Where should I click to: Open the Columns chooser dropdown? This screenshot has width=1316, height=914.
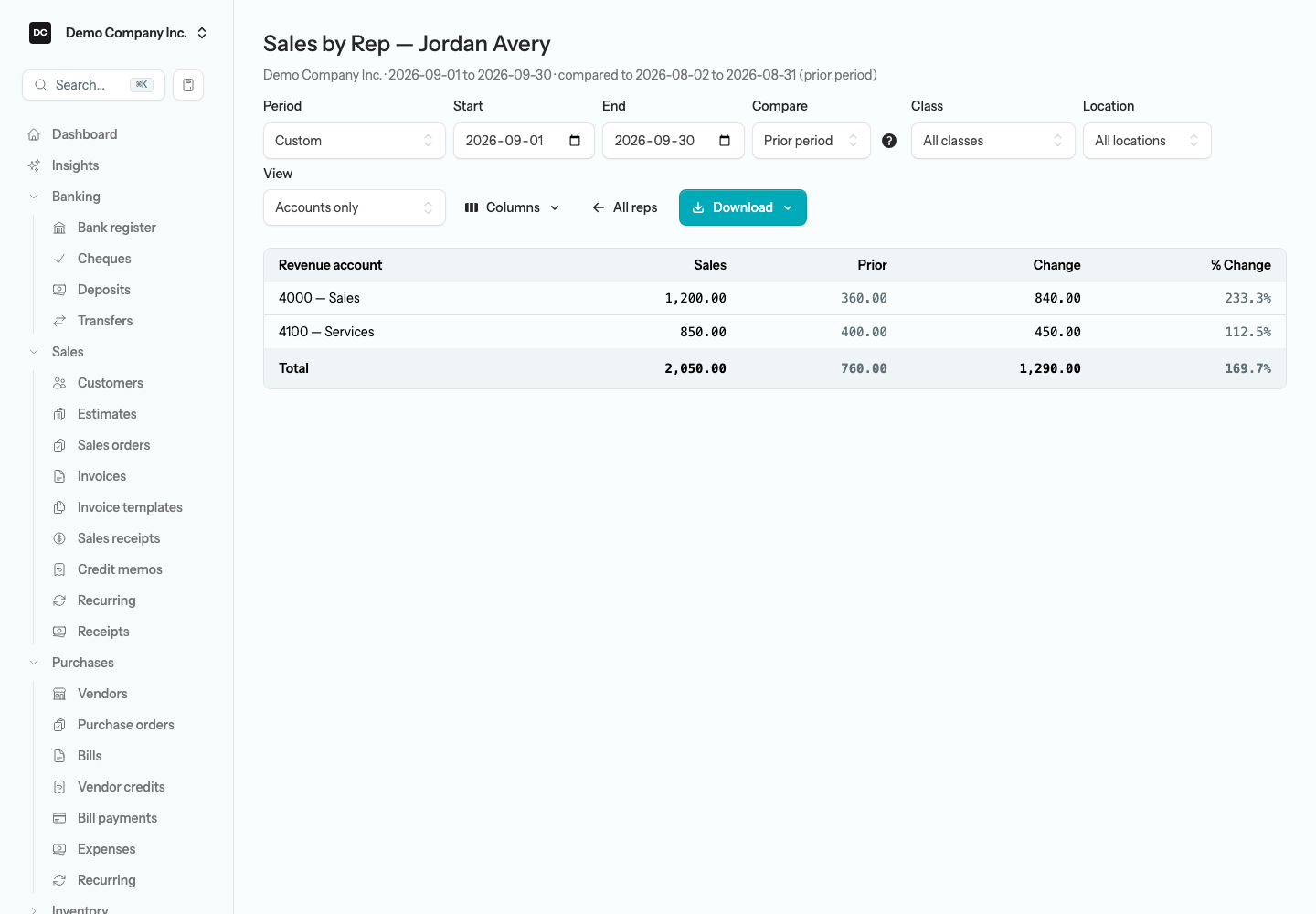tap(513, 207)
